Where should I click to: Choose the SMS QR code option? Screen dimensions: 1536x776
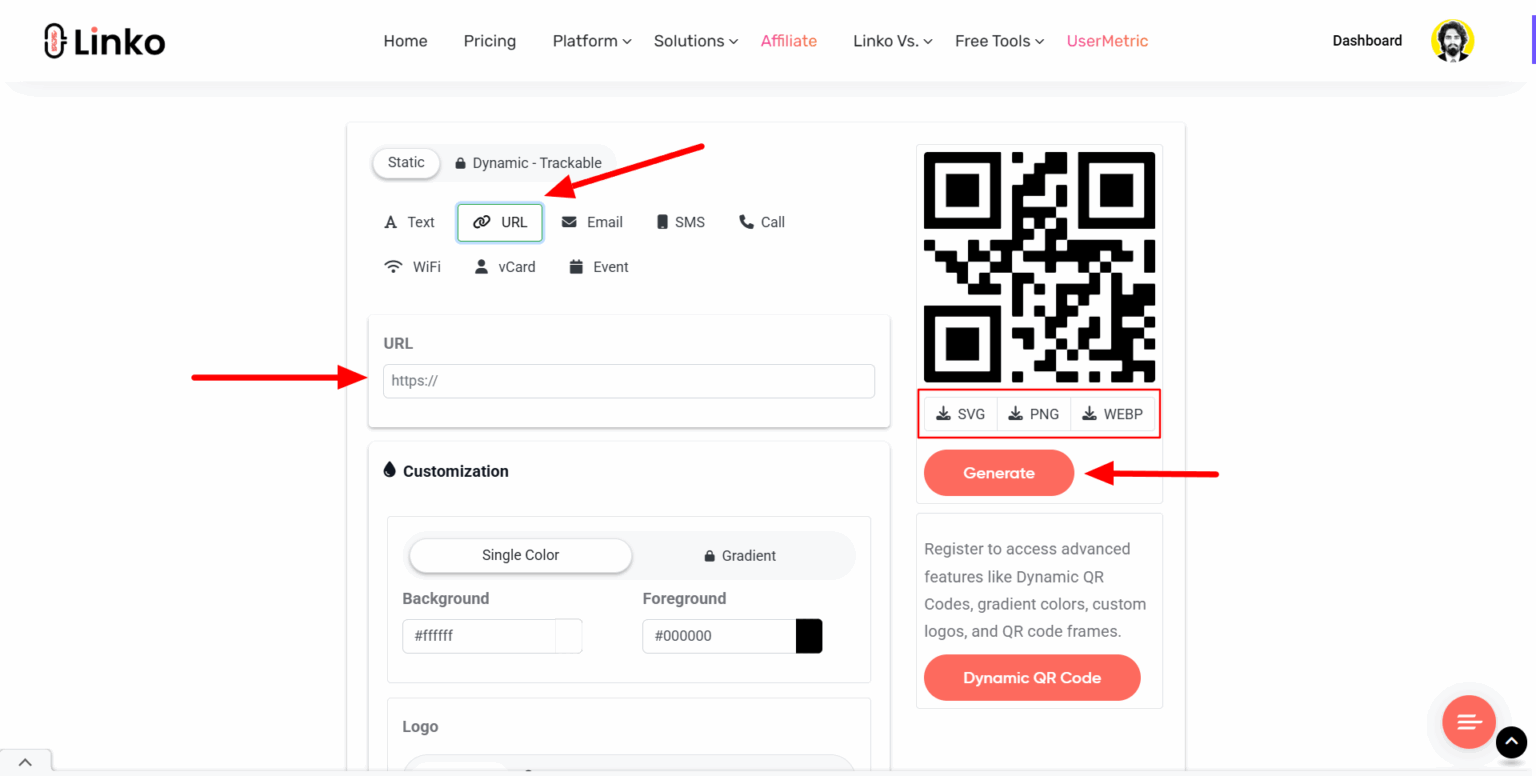tap(680, 222)
